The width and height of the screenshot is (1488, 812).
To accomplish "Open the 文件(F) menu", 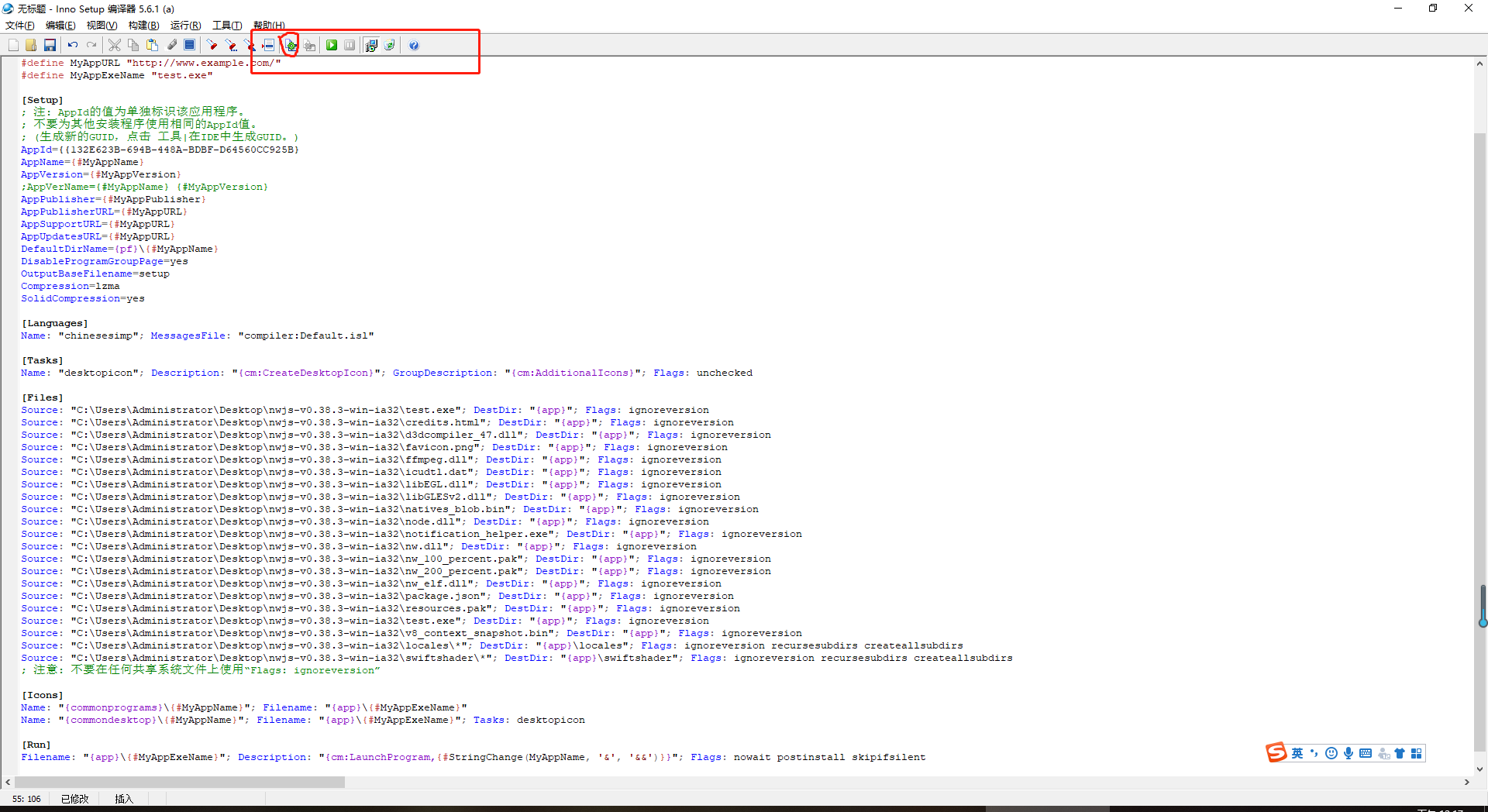I will point(20,26).
